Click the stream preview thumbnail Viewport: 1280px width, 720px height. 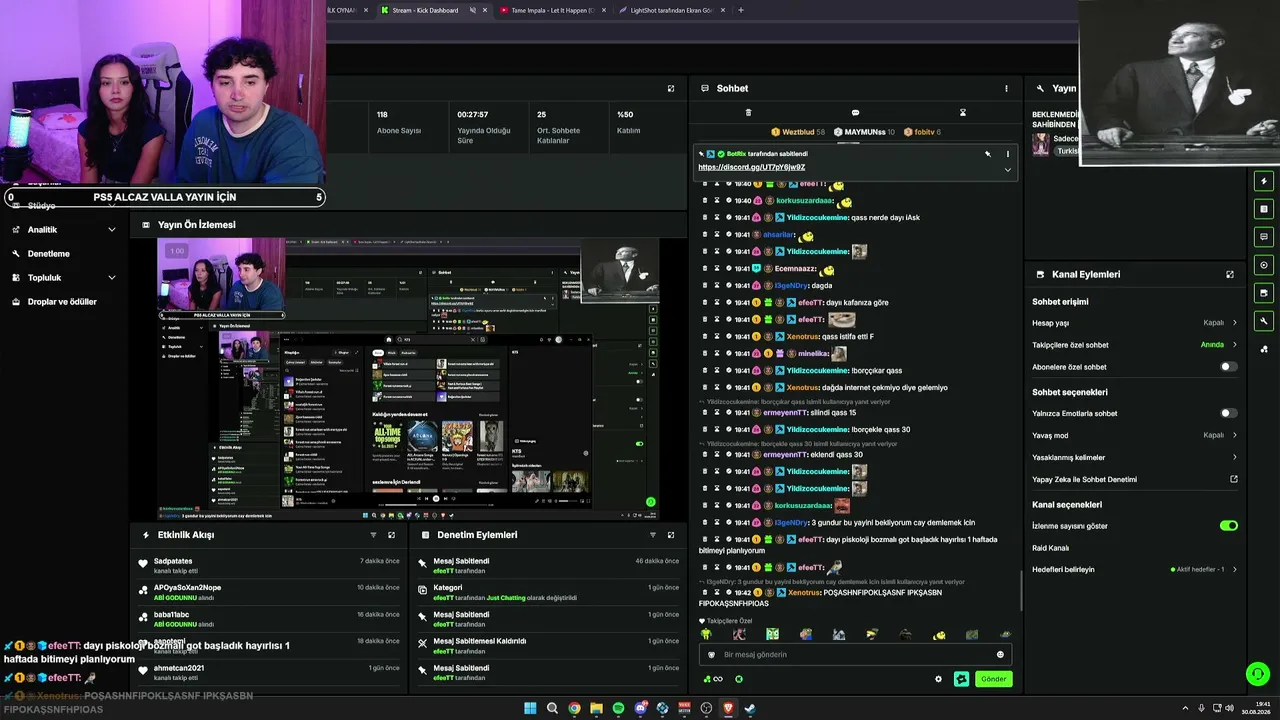click(408, 378)
